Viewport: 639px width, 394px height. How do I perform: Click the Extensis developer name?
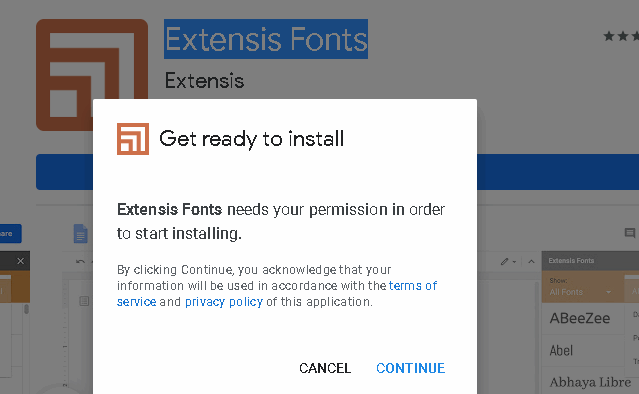point(204,81)
